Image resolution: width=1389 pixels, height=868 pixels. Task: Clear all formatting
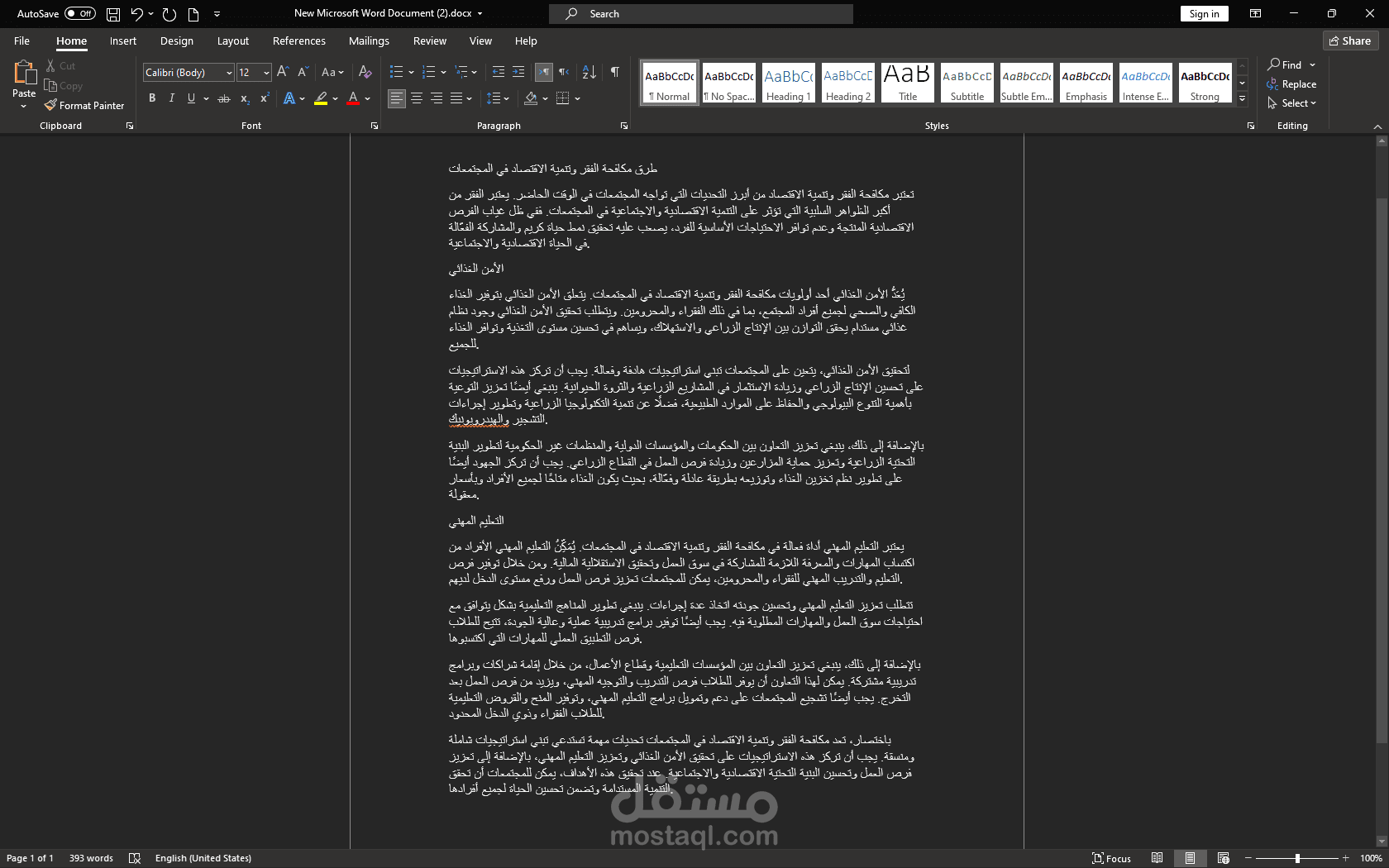click(365, 72)
